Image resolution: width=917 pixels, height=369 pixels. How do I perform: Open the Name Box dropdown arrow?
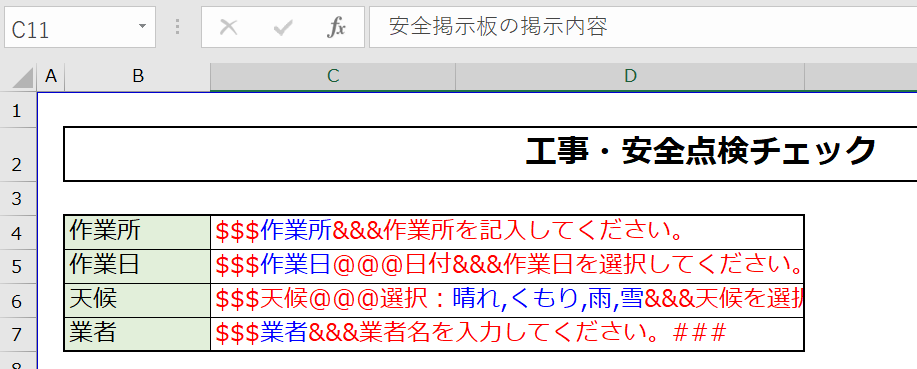click(142, 27)
